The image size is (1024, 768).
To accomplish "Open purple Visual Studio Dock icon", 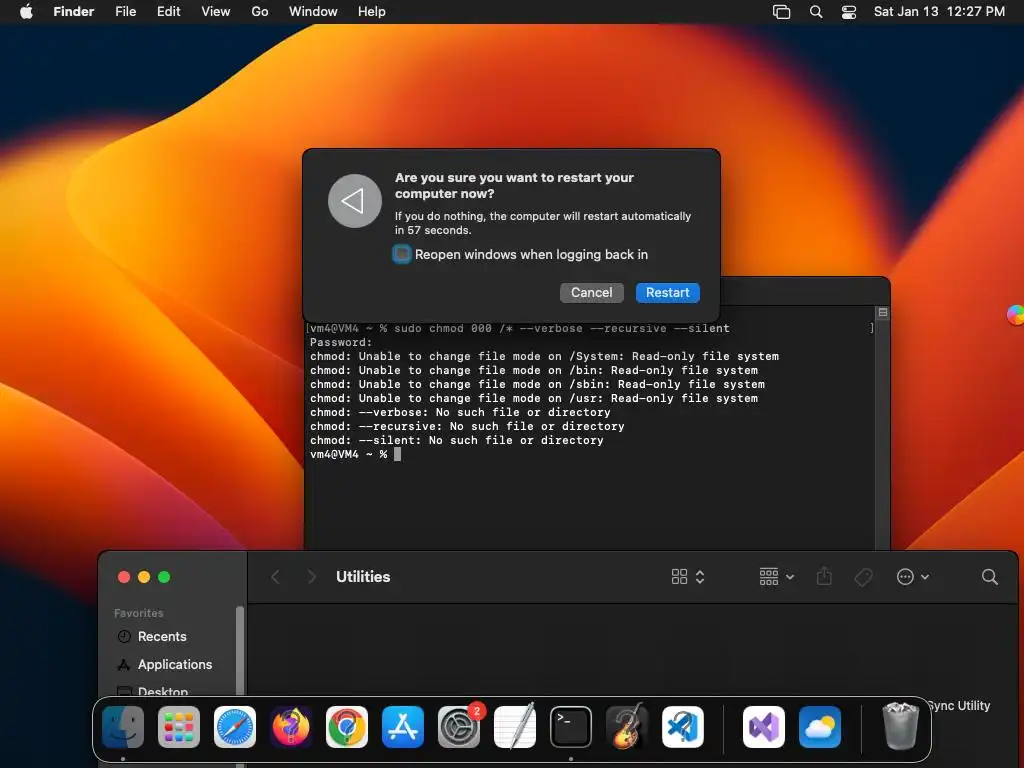I will [x=764, y=727].
